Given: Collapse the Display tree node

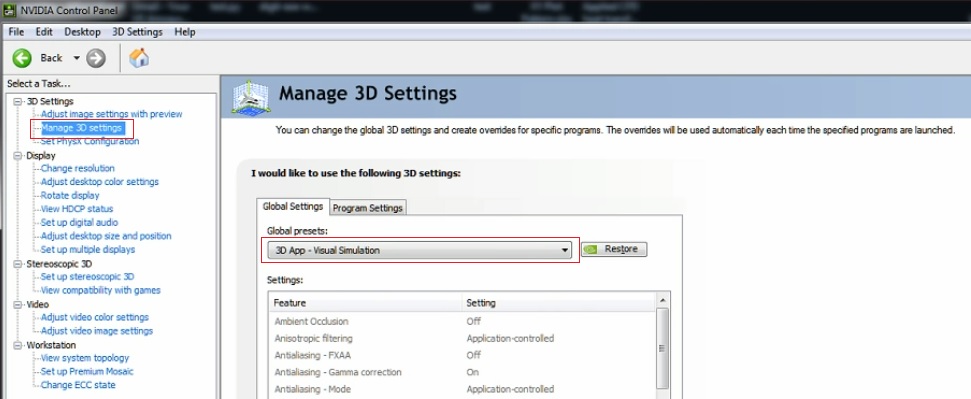Looking at the screenshot, I should pyautogui.click(x=17, y=156).
